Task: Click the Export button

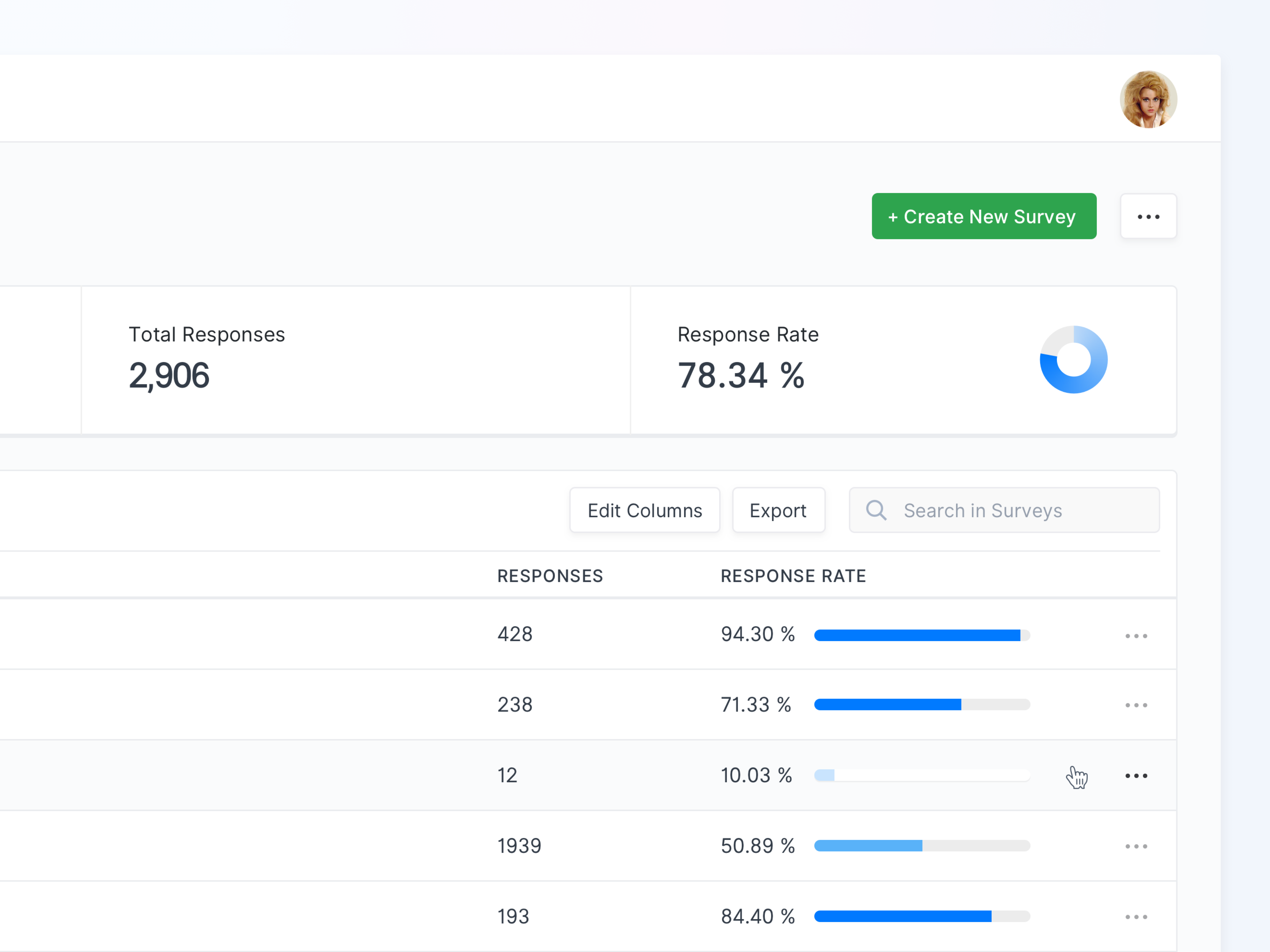Action: pos(778,510)
